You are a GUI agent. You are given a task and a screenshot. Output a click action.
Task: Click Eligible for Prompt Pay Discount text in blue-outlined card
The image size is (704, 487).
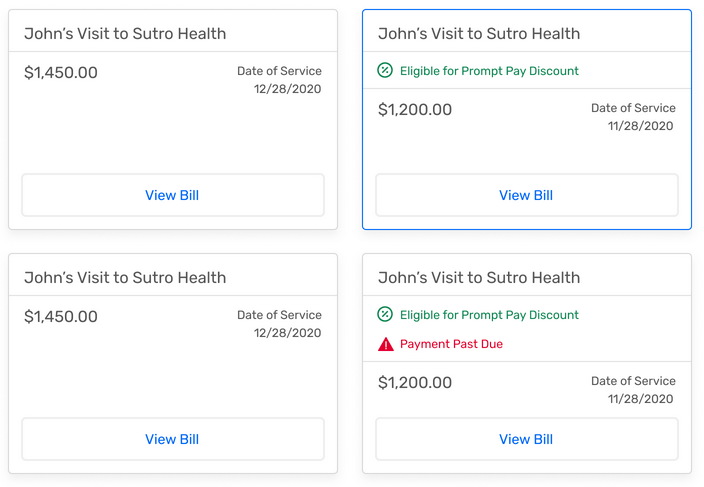(489, 71)
